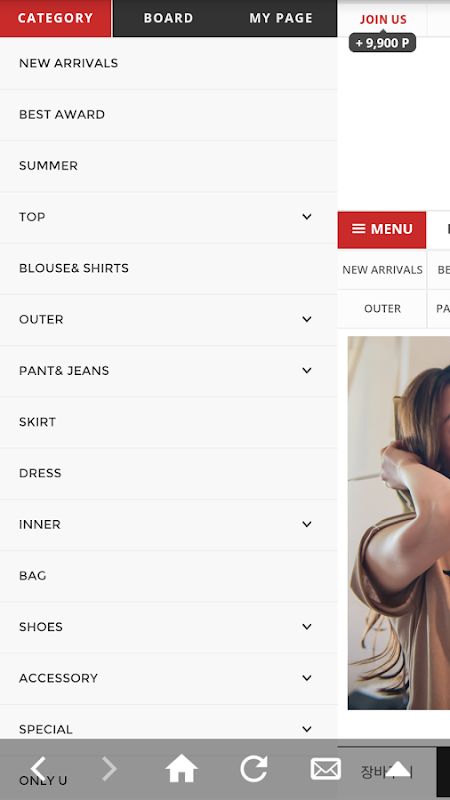The image size is (450, 800).
Task: Open the JOIN US link
Action: pos(383,19)
